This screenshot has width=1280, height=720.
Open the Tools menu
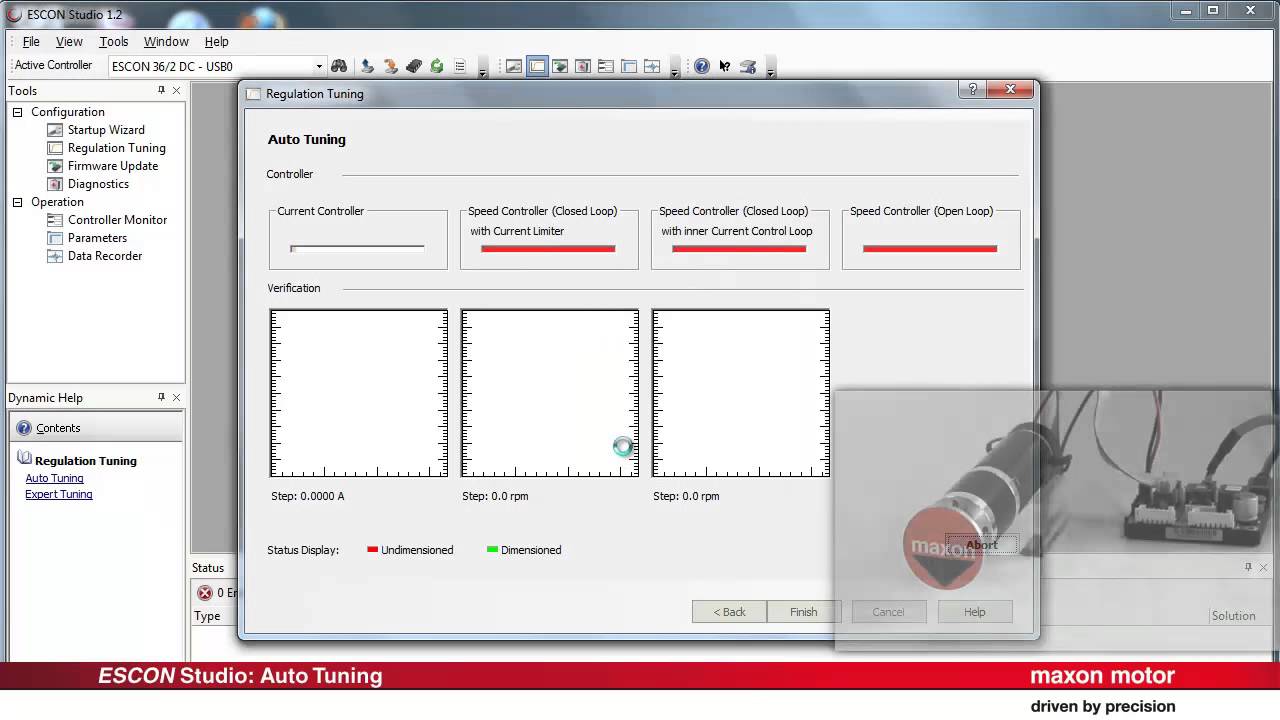click(114, 42)
